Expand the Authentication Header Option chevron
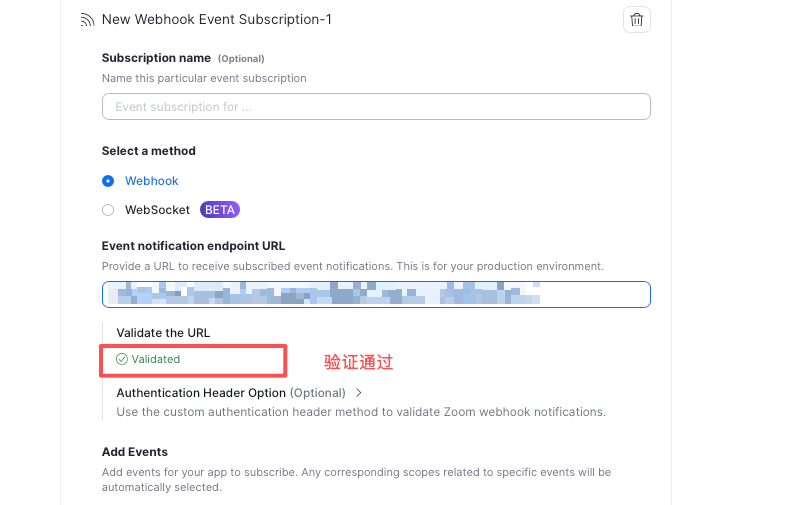The height and width of the screenshot is (505, 794). click(359, 393)
